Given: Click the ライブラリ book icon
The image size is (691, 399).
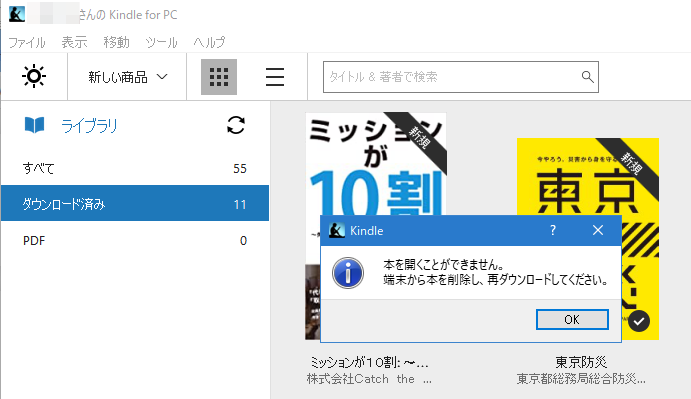Looking at the screenshot, I should [x=34, y=125].
